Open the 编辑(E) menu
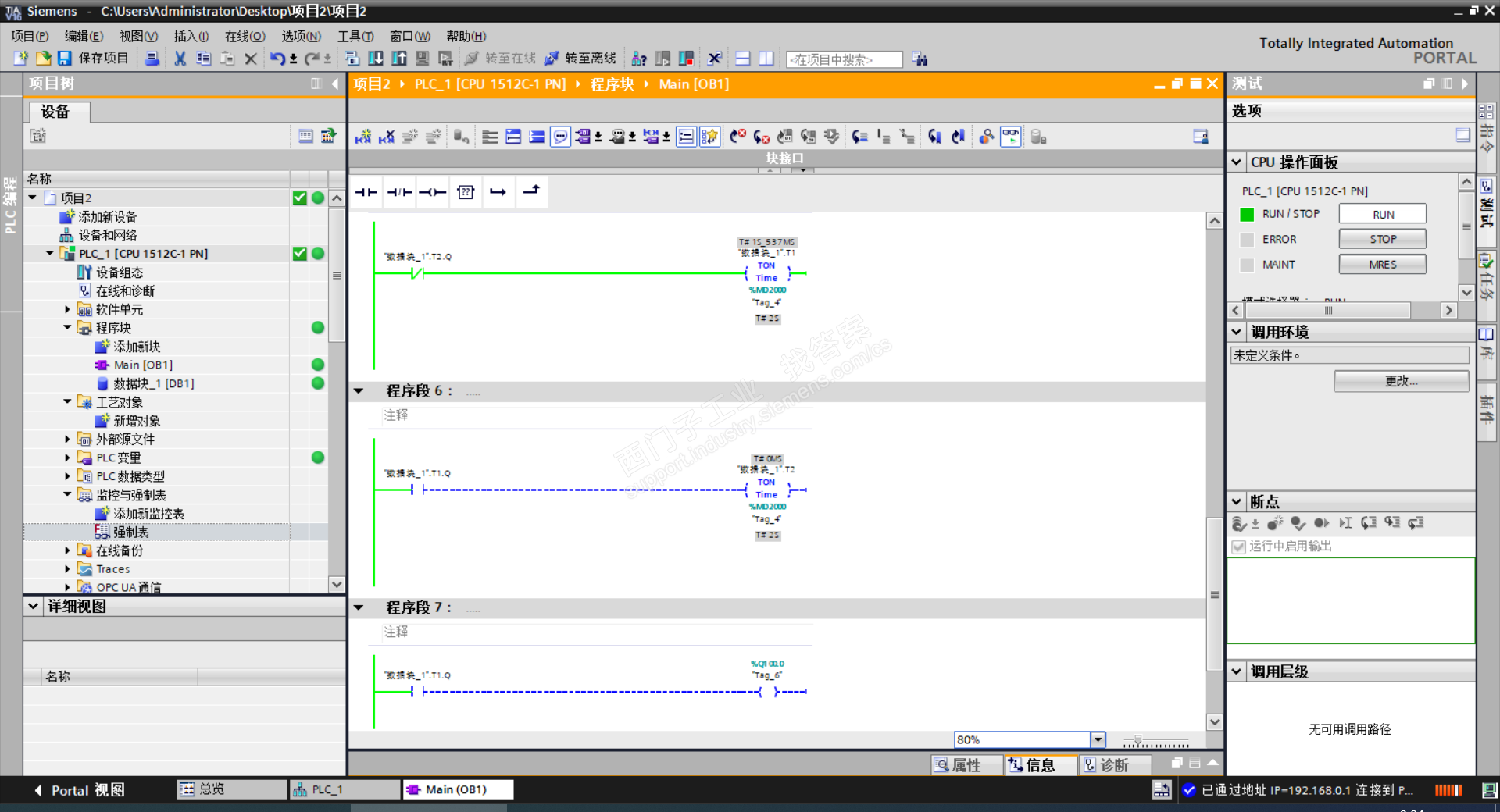The height and width of the screenshot is (812, 1500). pos(84,36)
